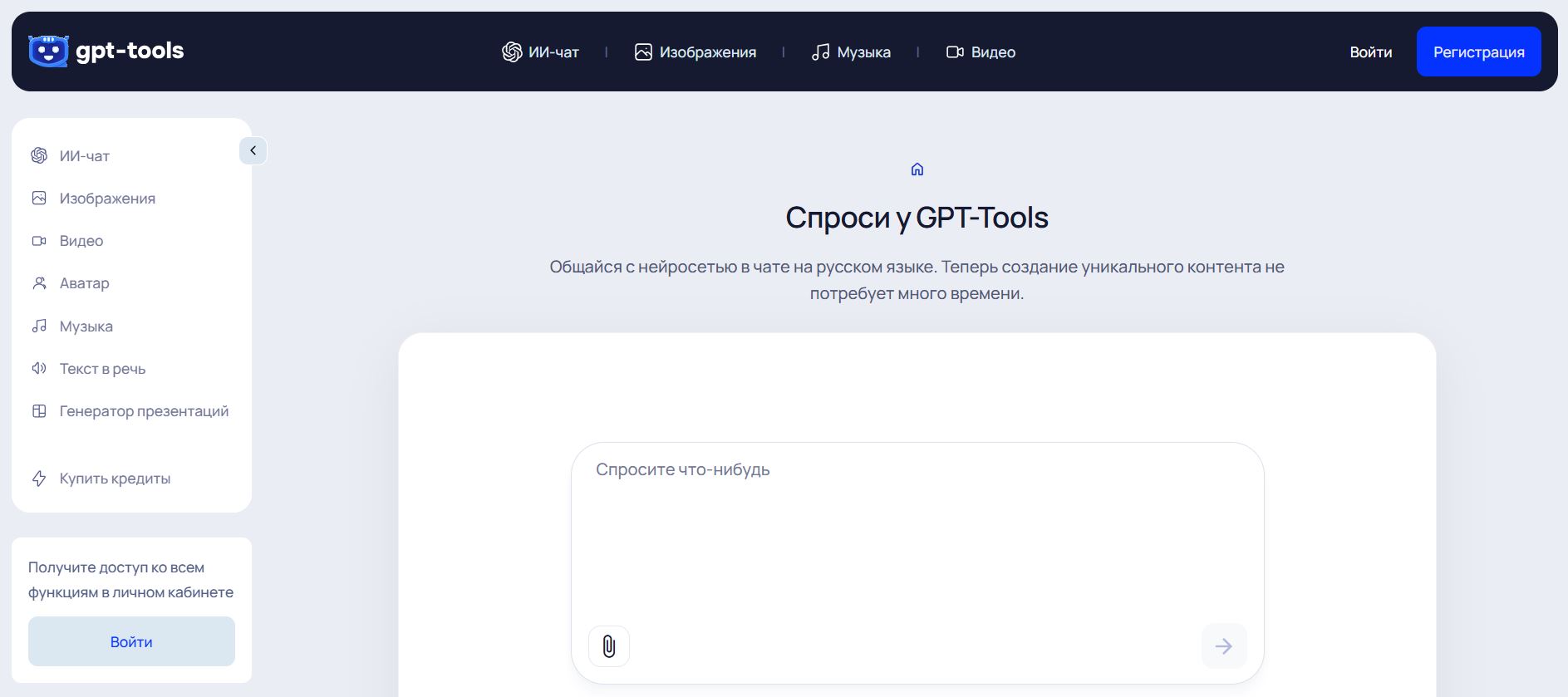
Task: Attach a file with the paperclip button
Action: [x=609, y=646]
